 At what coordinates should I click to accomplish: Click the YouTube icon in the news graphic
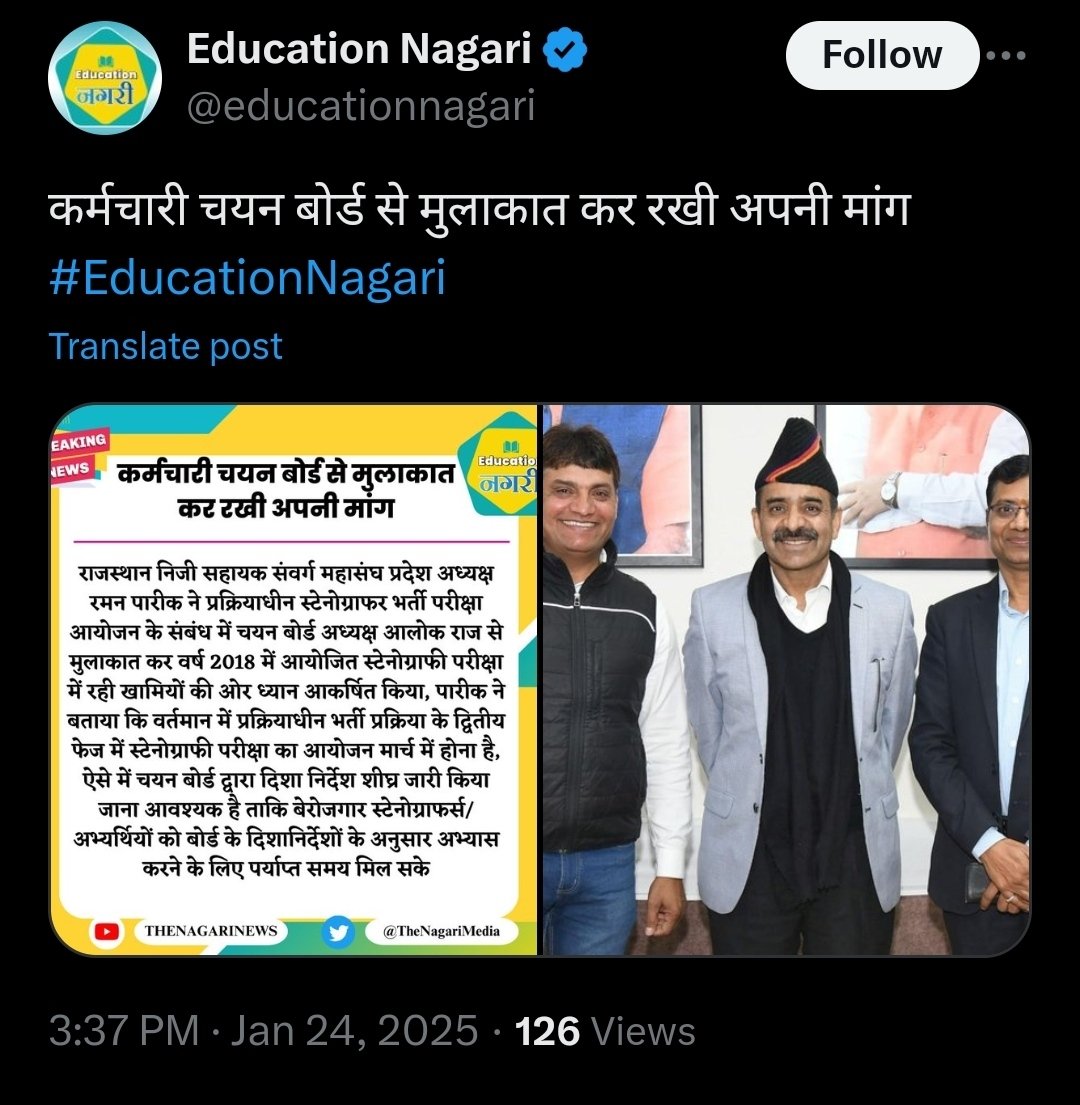tap(106, 931)
